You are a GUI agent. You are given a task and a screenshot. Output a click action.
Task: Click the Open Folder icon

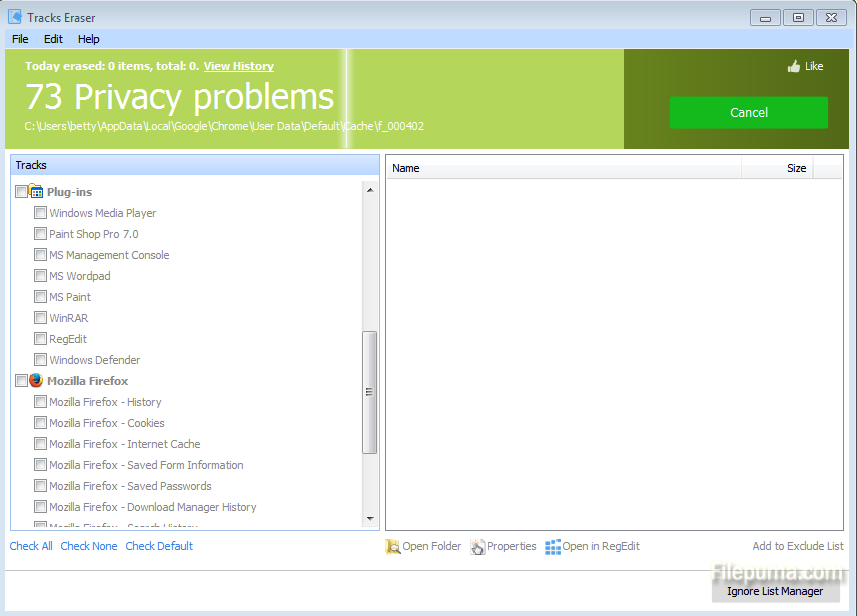tap(393, 547)
